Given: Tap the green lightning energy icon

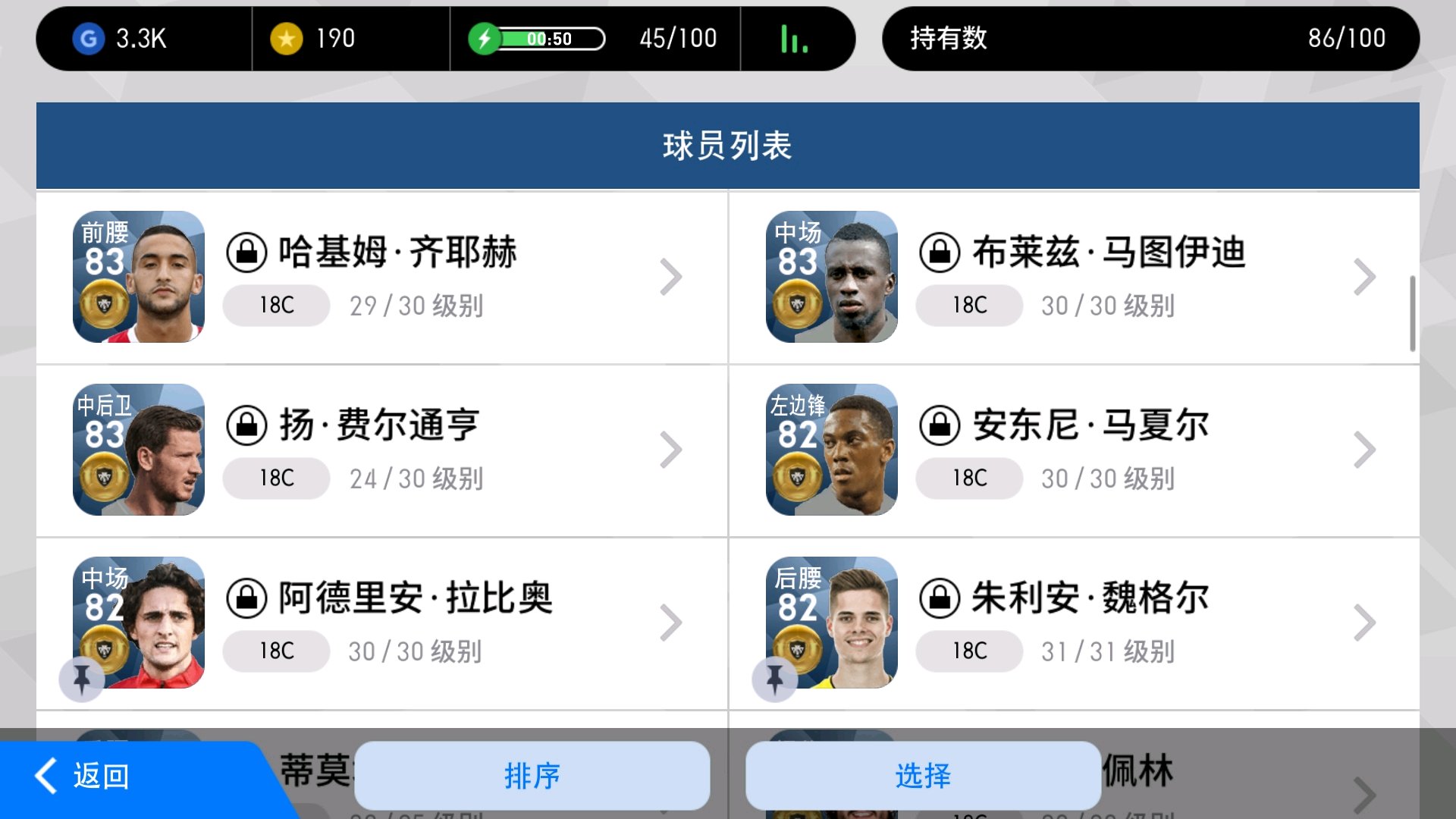Looking at the screenshot, I should (484, 39).
